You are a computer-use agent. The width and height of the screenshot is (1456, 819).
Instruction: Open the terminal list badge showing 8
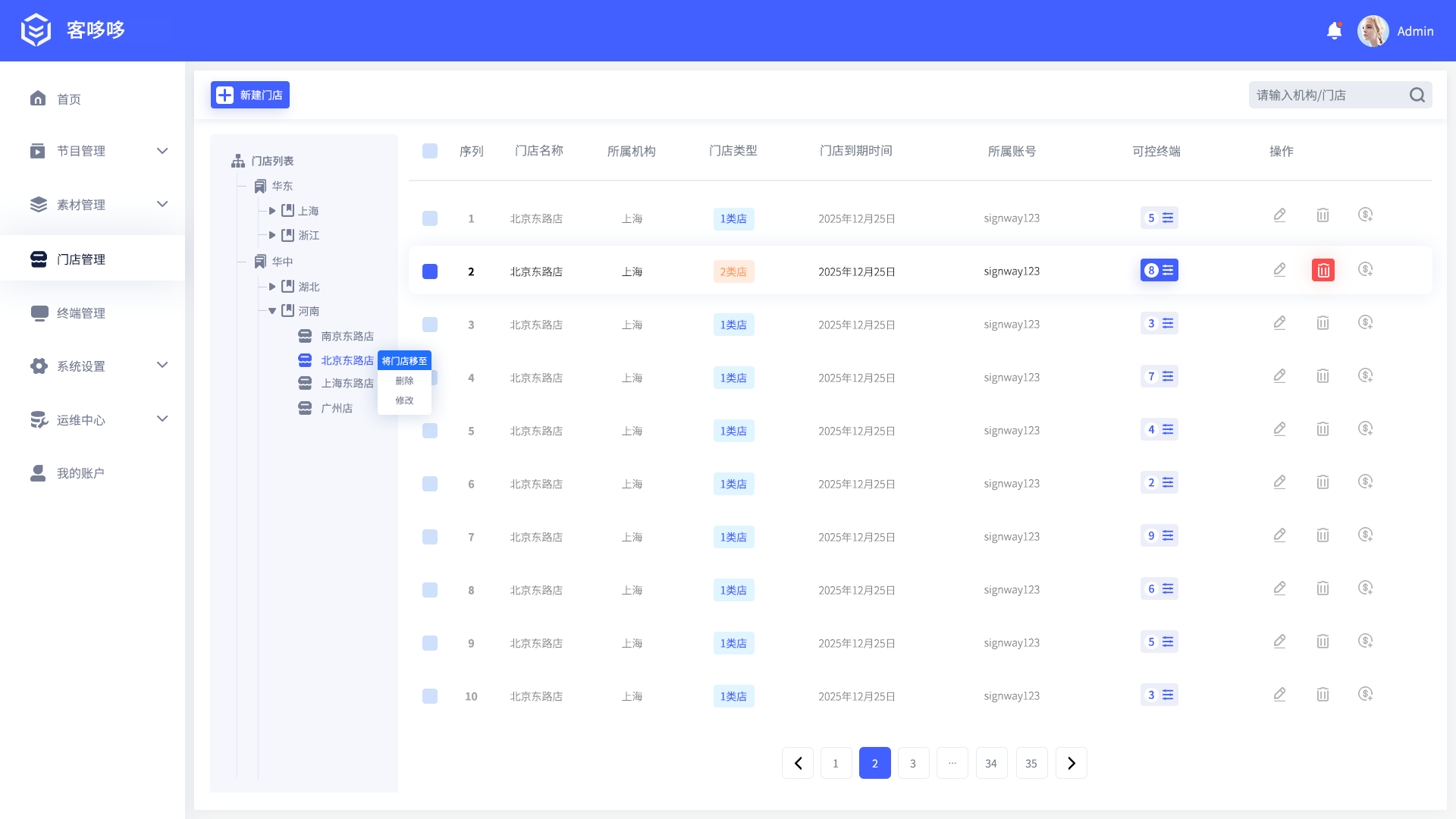click(1159, 271)
